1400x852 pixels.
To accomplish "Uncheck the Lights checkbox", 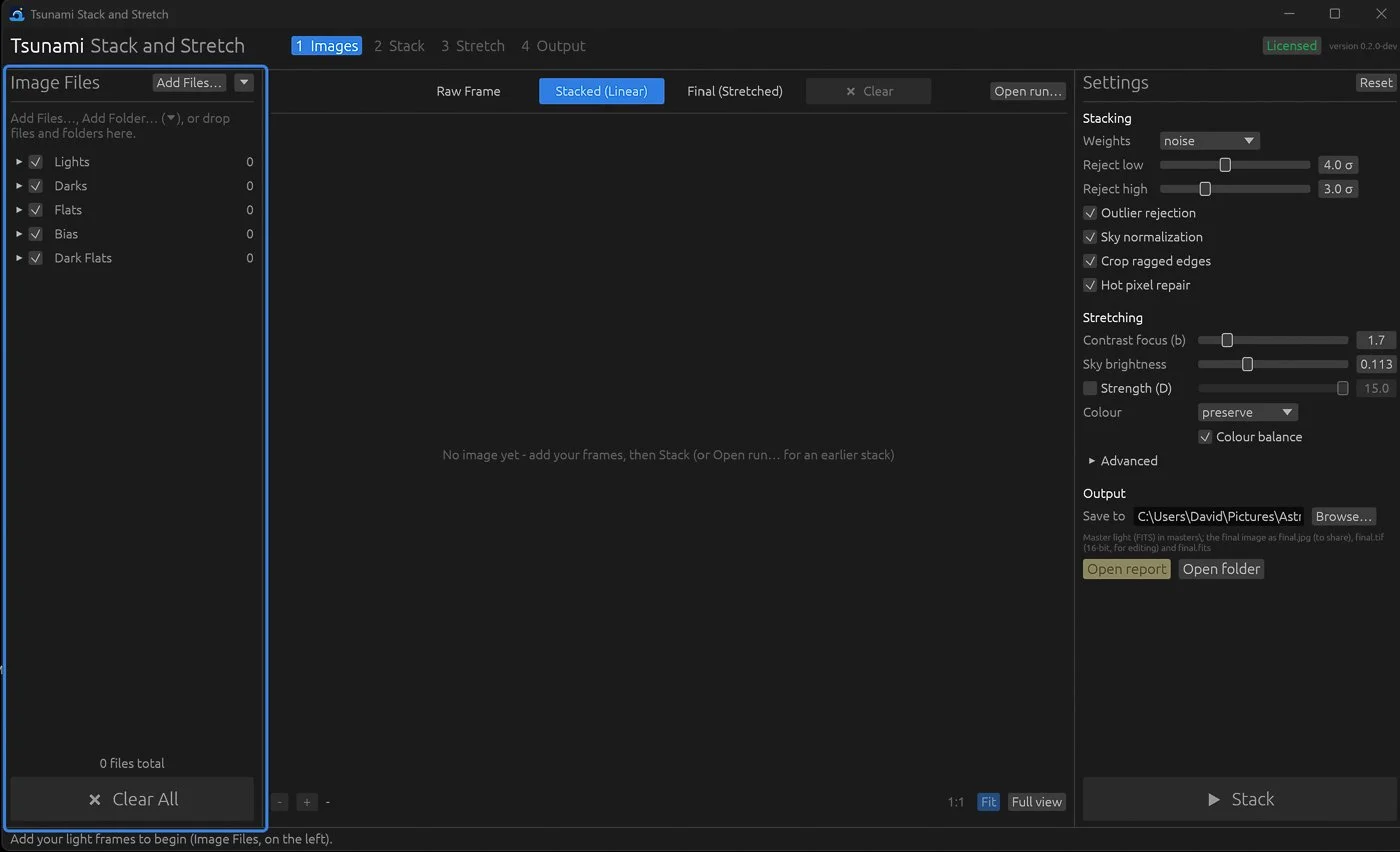I will (36, 162).
